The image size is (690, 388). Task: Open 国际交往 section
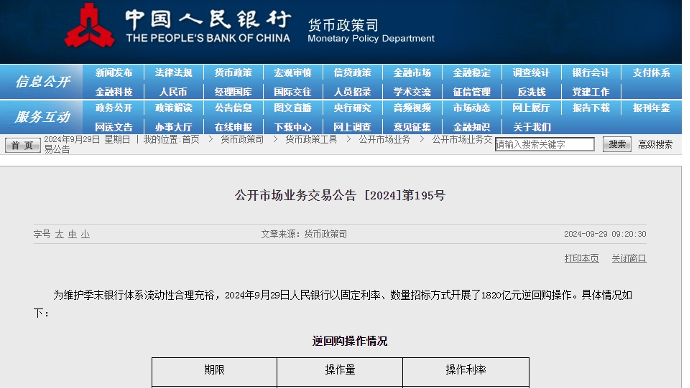[x=293, y=92]
